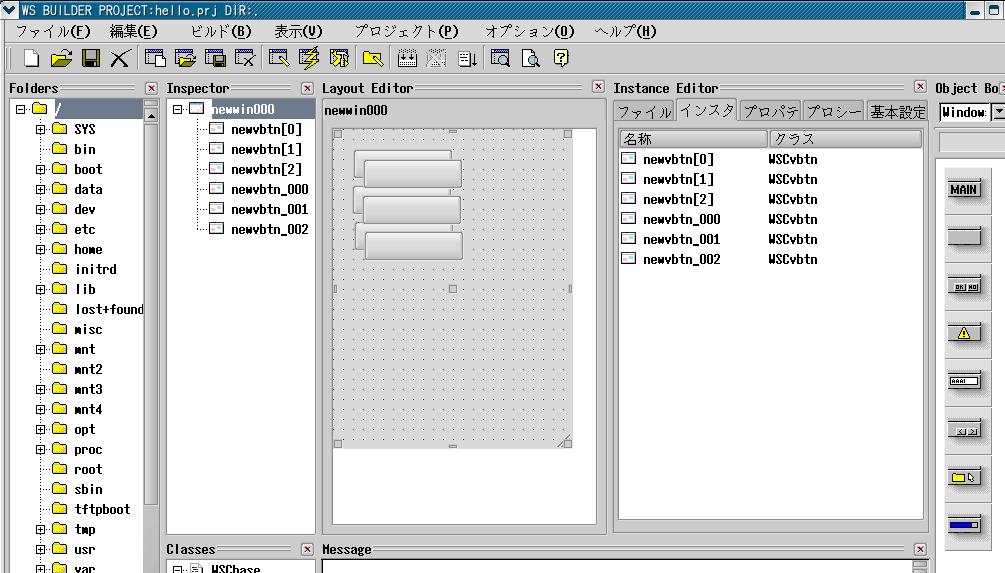This screenshot has width=1005, height=573.
Task: Select newvbtn_001 in the Inspector tree
Action: 269,209
